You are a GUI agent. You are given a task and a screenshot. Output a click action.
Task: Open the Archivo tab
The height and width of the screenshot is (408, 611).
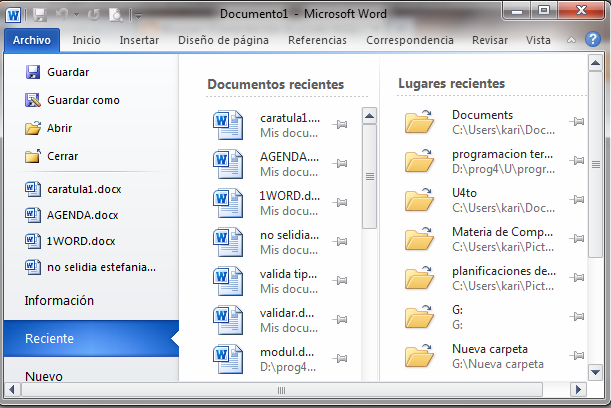[x=32, y=40]
